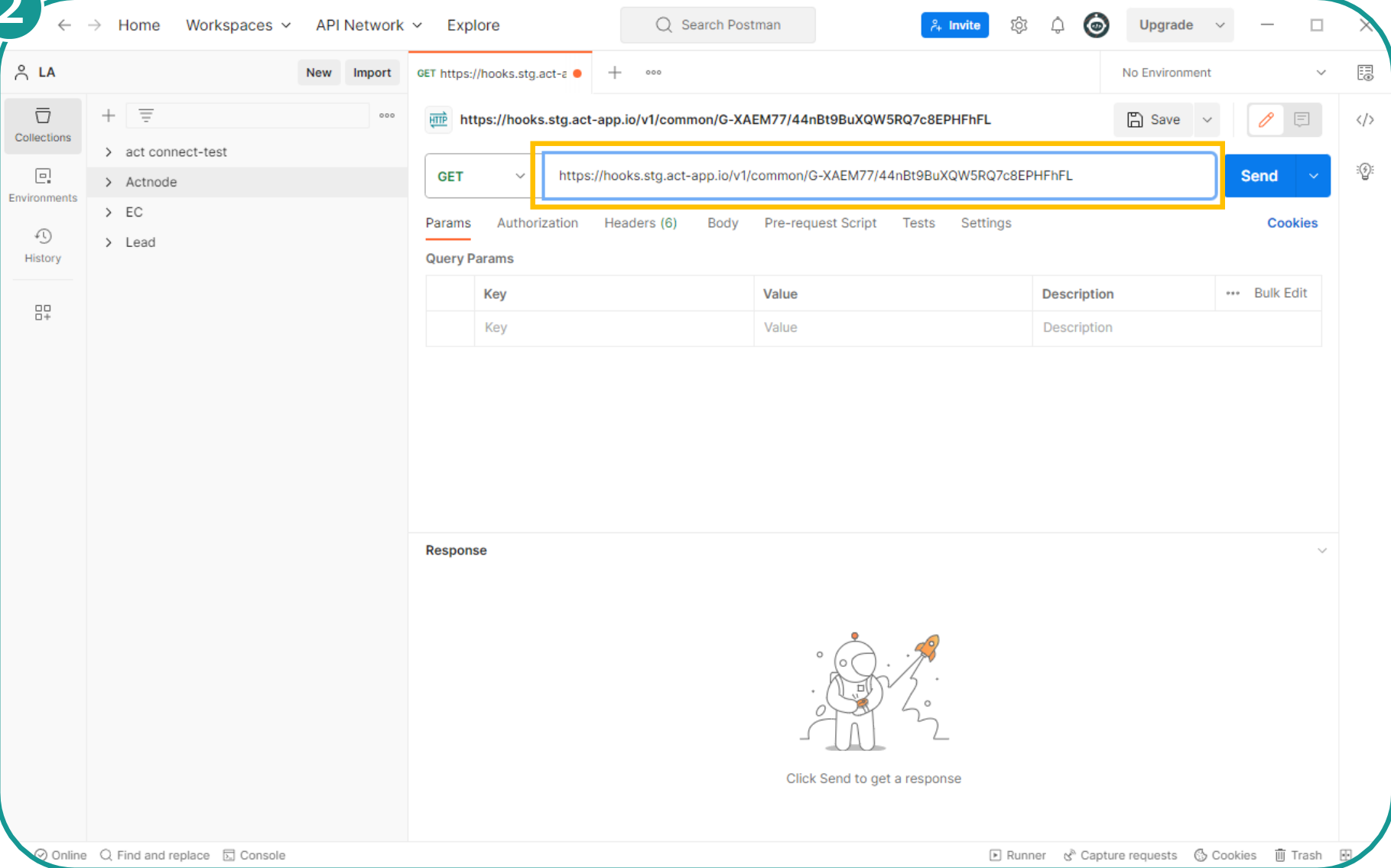Open Cookies in the status bar
This screenshot has height=868, width=1391.
click(1225, 855)
